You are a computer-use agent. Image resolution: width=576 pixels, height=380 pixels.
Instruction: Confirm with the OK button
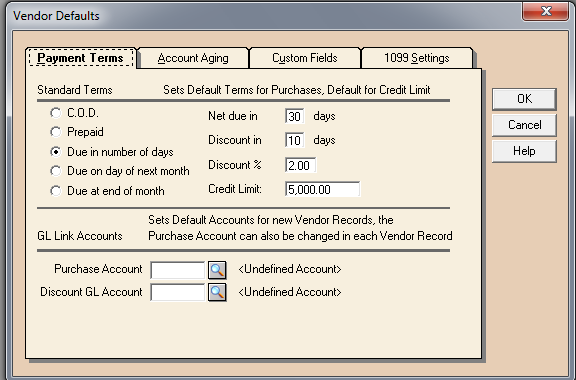524,99
